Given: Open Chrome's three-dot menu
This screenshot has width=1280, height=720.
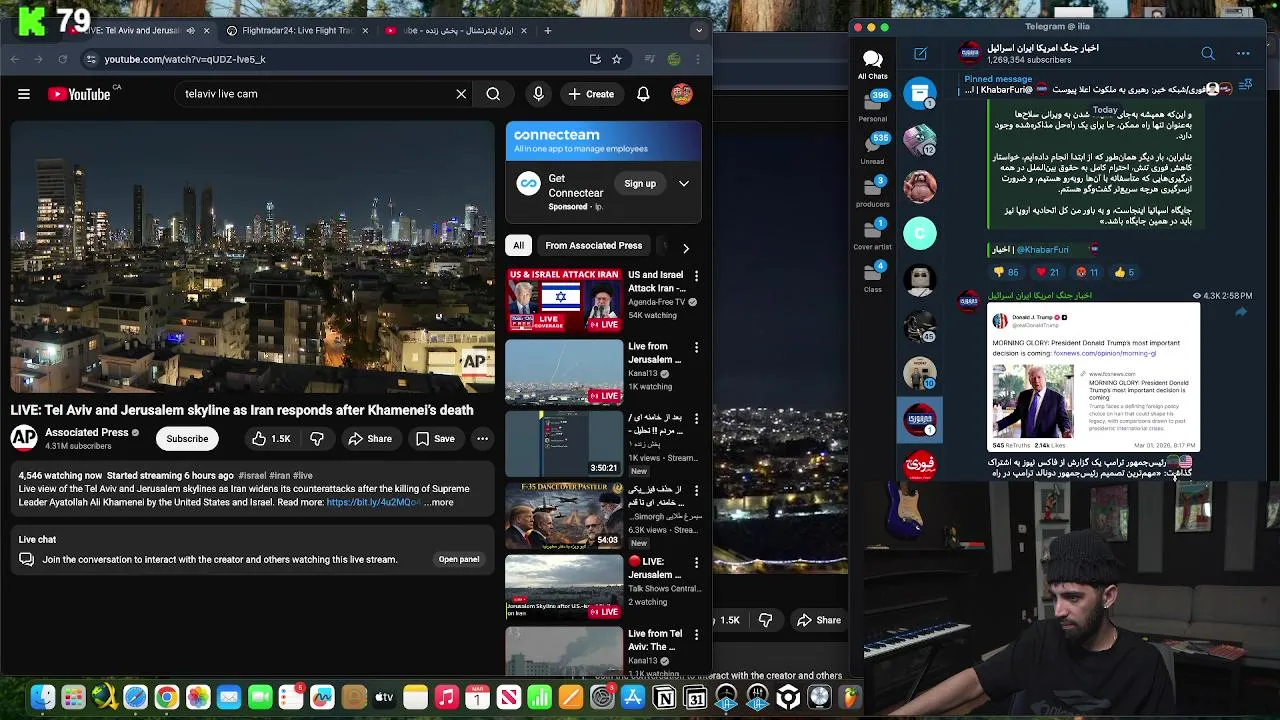Looking at the screenshot, I should coord(698,59).
